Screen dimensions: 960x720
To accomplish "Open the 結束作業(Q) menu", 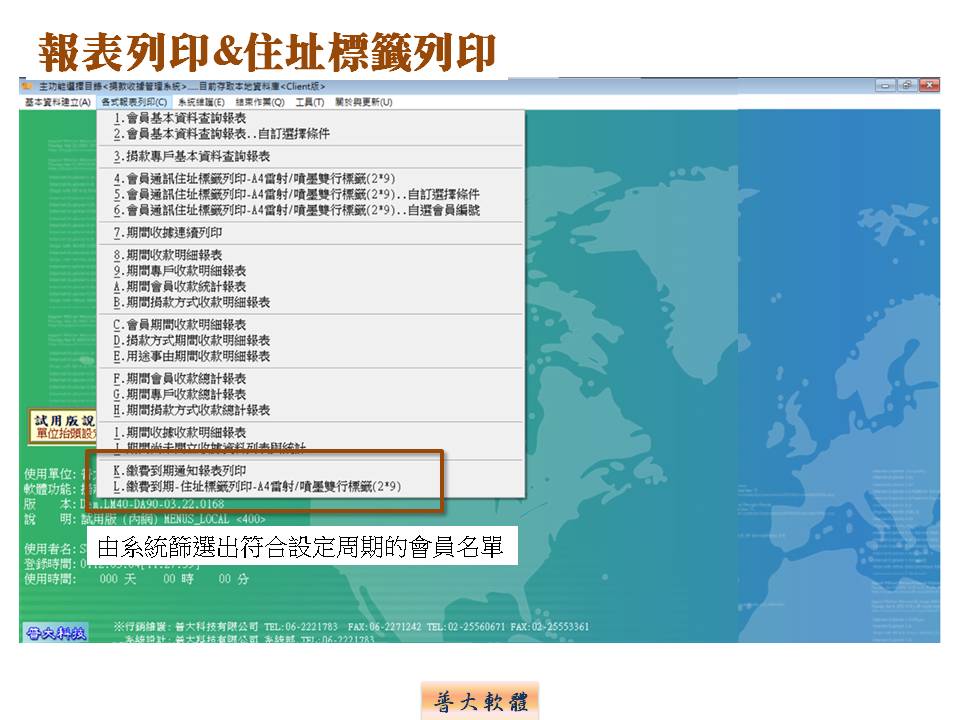I will 260,102.
